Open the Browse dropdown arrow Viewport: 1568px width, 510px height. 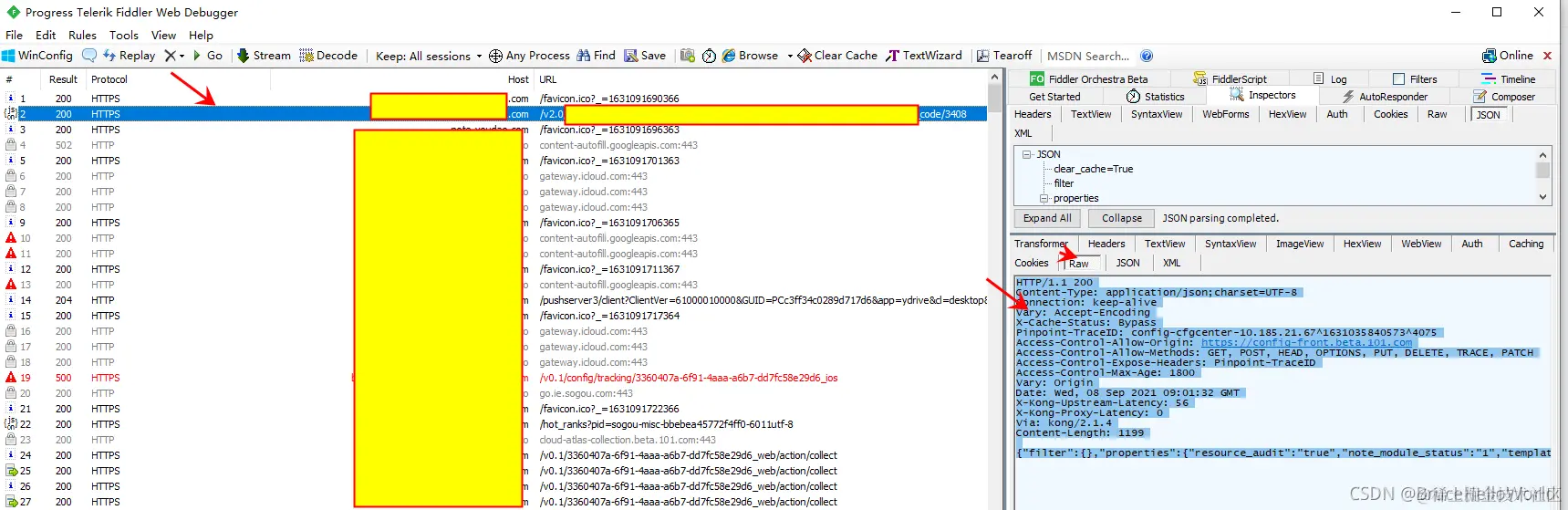(790, 56)
